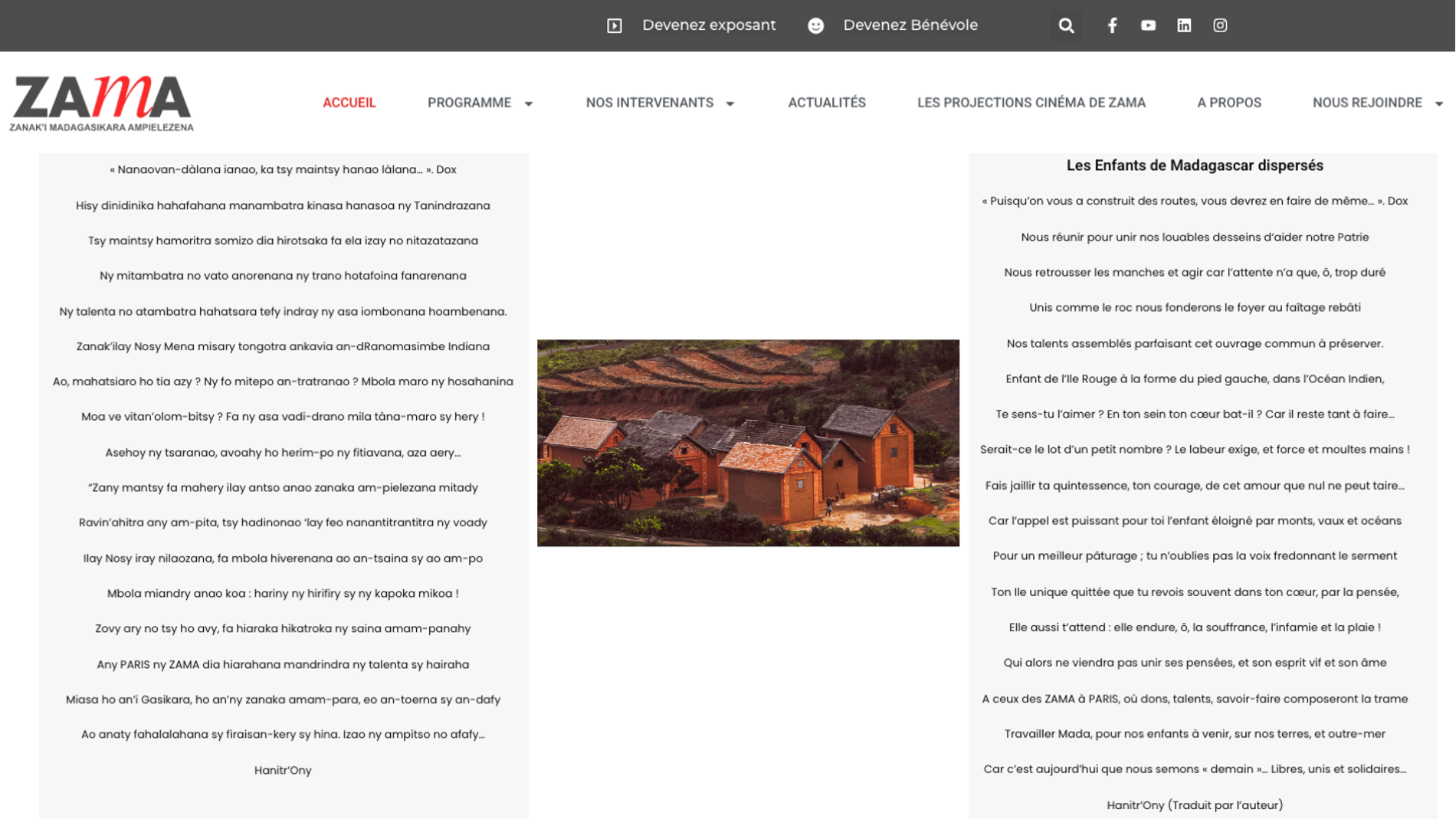Viewport: 1456px width, 819px height.
Task: Click the line Ao anaty fahalalahana sy firaisan-kery
Action: [283, 734]
